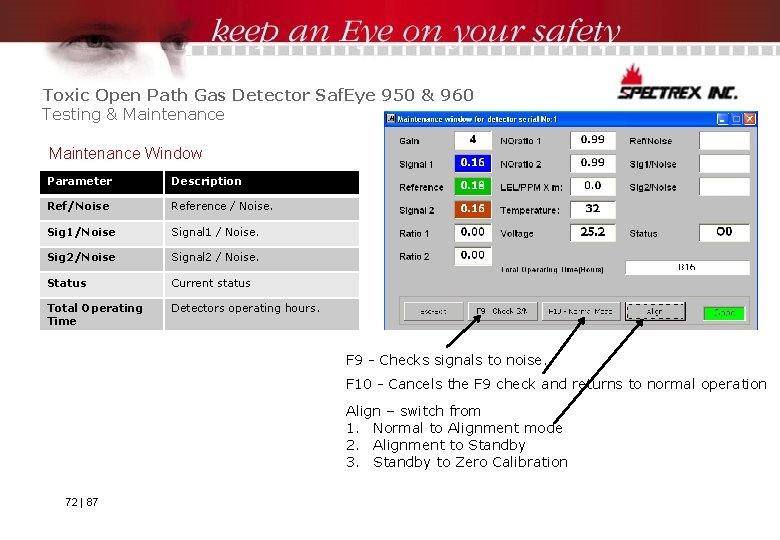
Task: Select the Ratio 2 value field
Action: pyautogui.click(x=473, y=256)
